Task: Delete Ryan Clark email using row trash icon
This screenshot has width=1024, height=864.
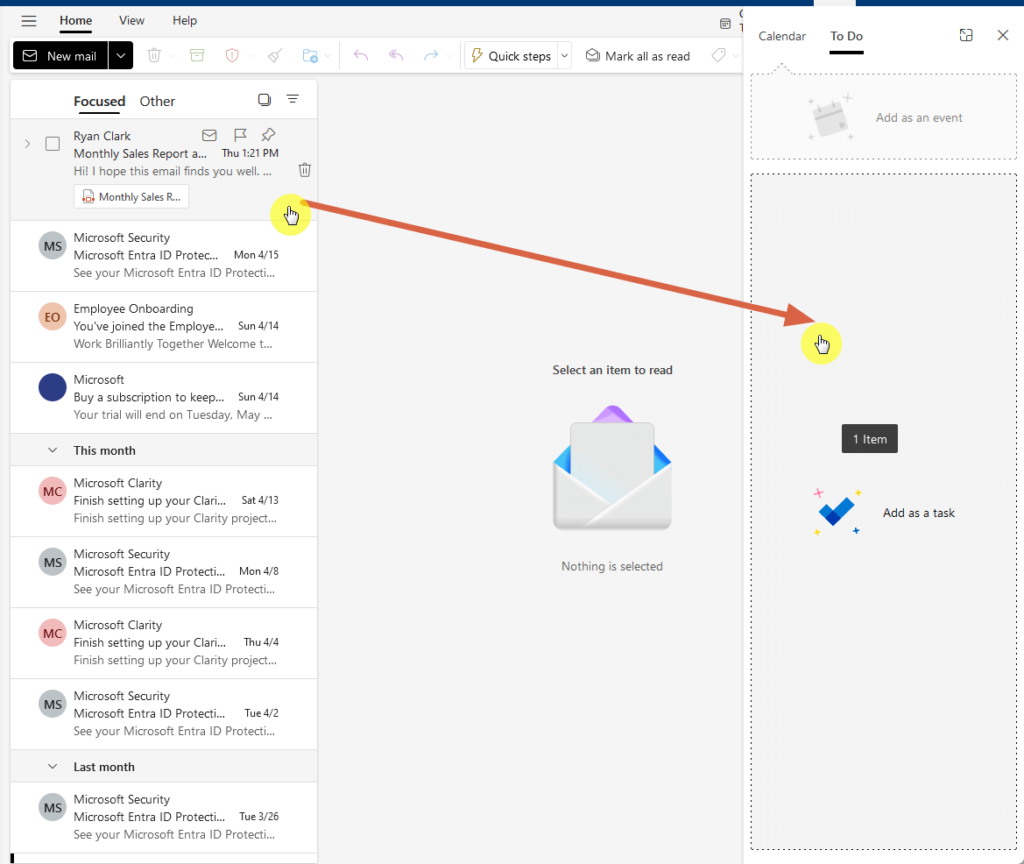Action: (304, 170)
